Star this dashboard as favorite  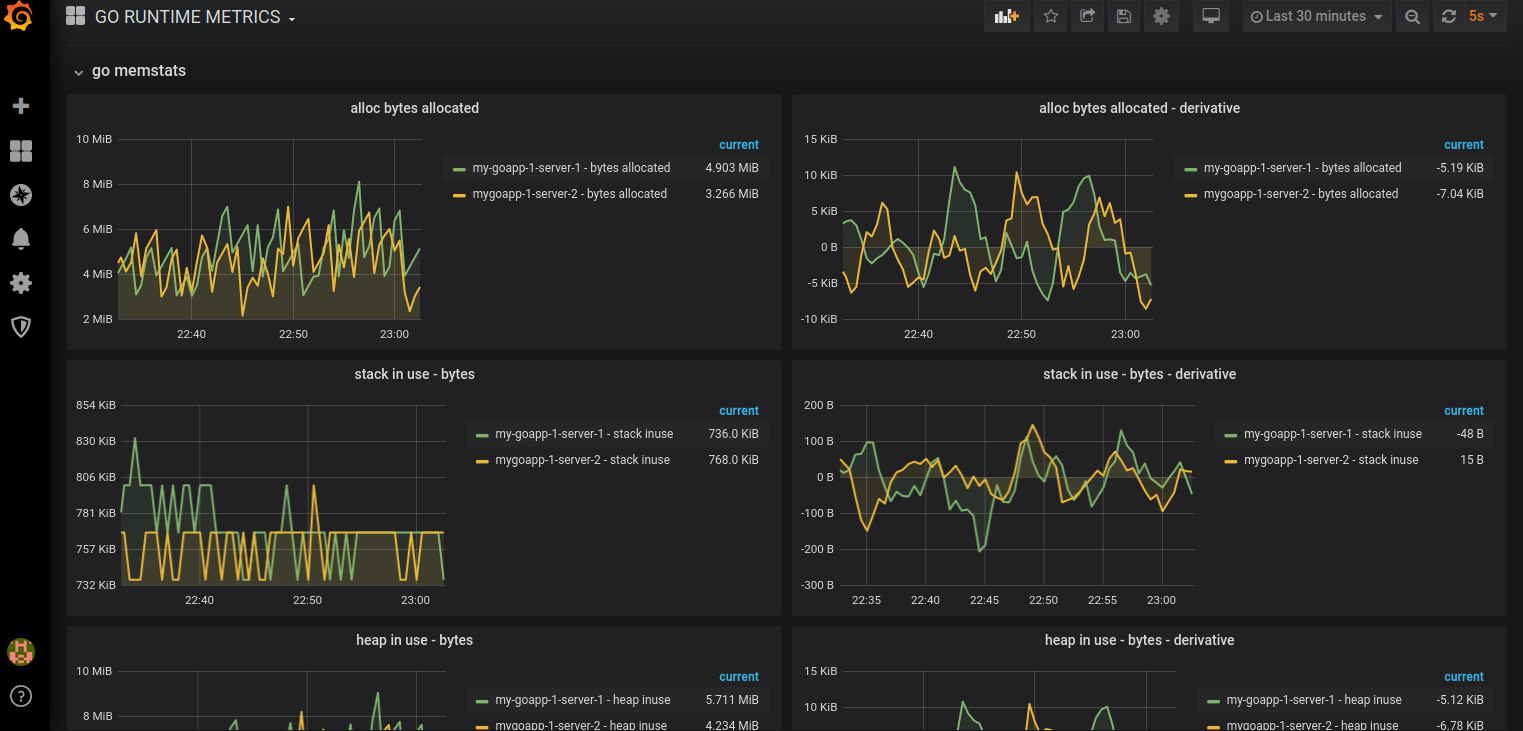(1050, 16)
